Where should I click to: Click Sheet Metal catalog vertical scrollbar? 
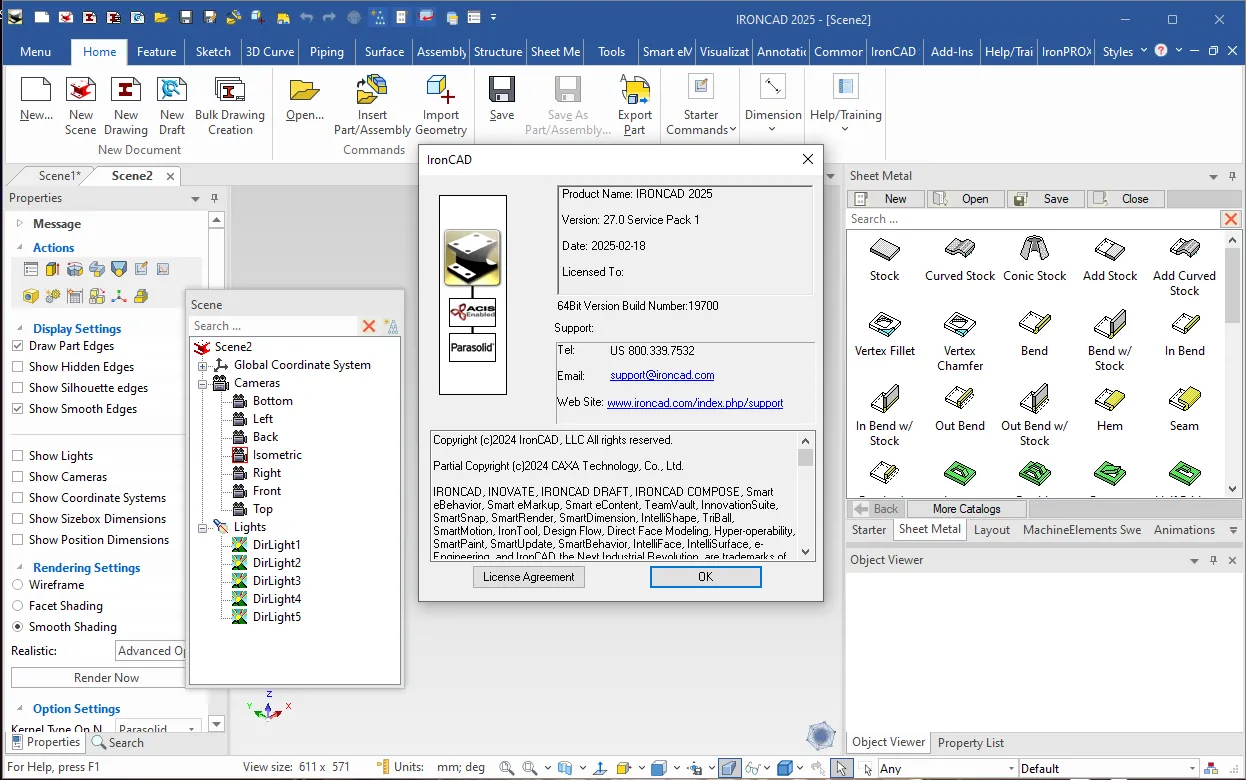tap(1233, 363)
